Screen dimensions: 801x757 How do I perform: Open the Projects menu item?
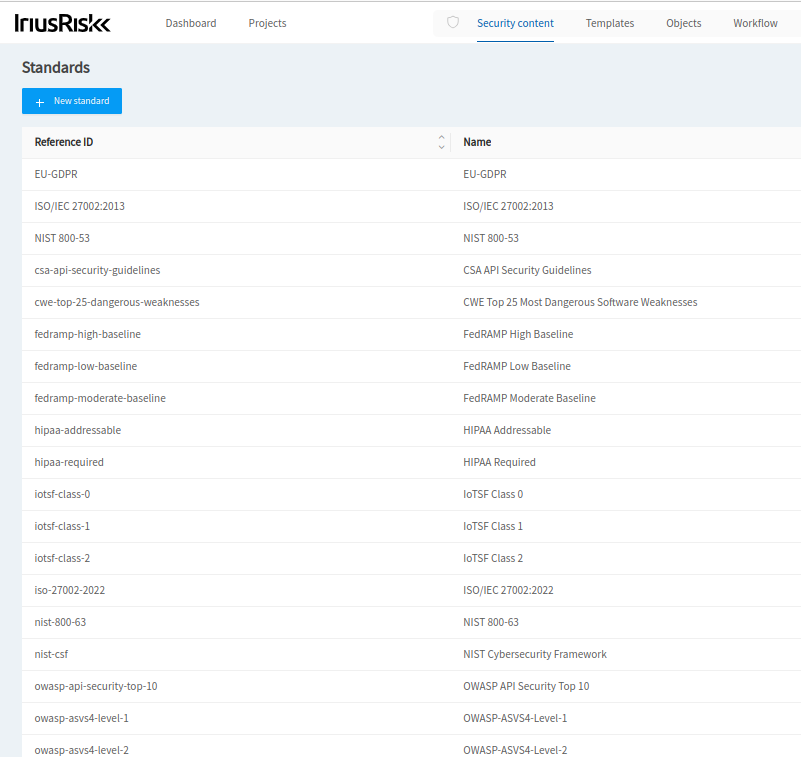267,23
